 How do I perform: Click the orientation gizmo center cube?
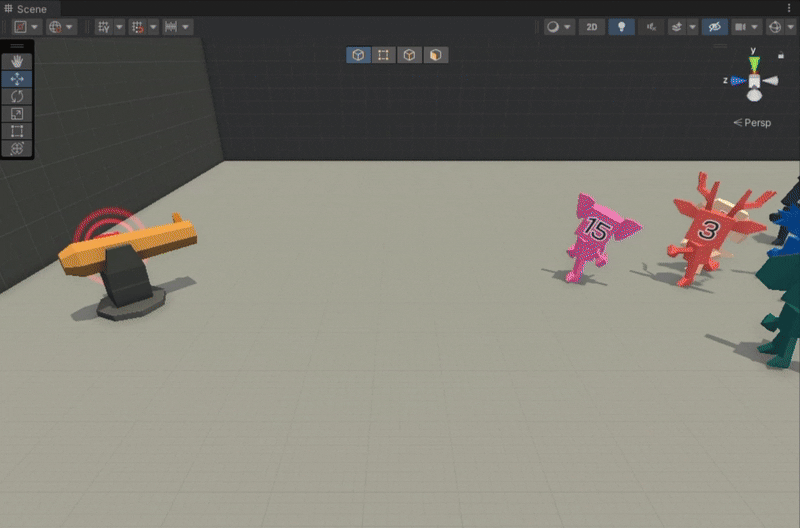point(754,81)
